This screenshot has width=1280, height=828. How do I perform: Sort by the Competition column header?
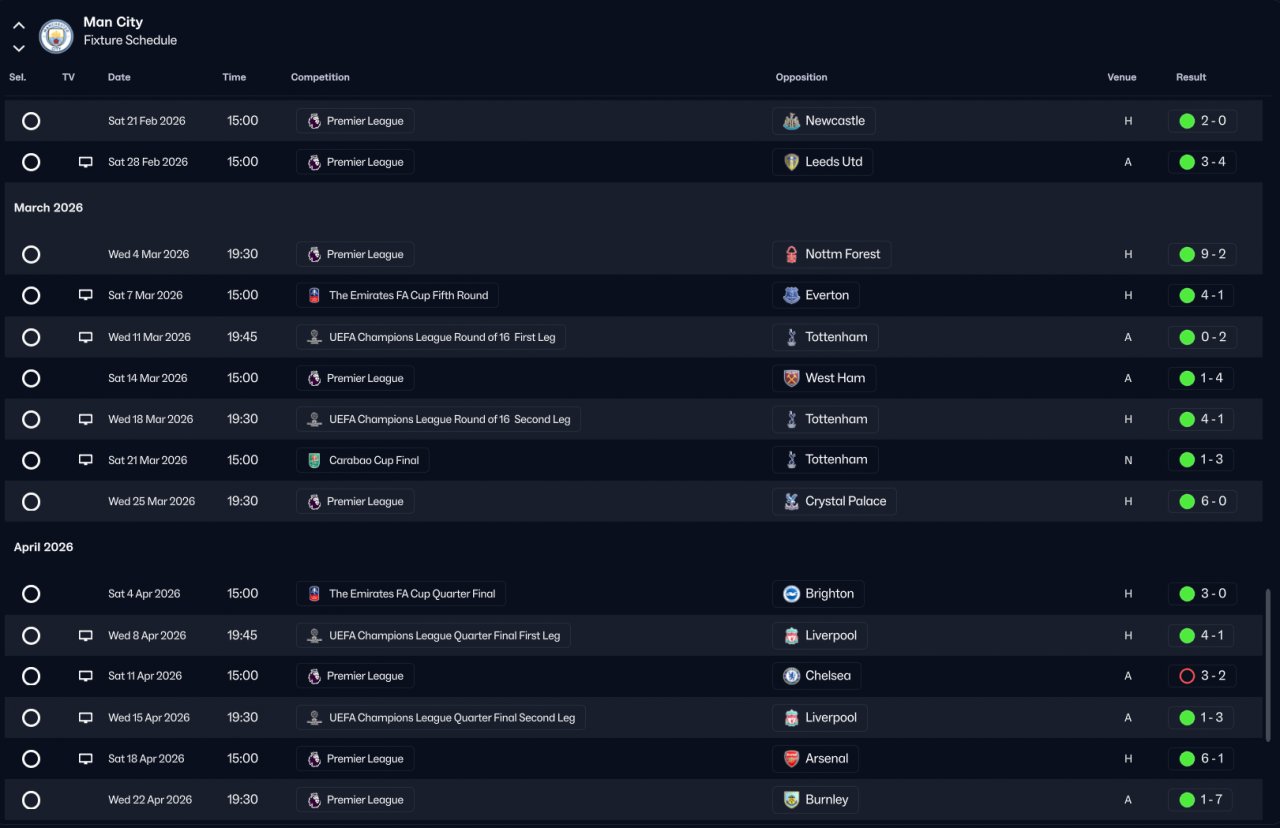320,77
